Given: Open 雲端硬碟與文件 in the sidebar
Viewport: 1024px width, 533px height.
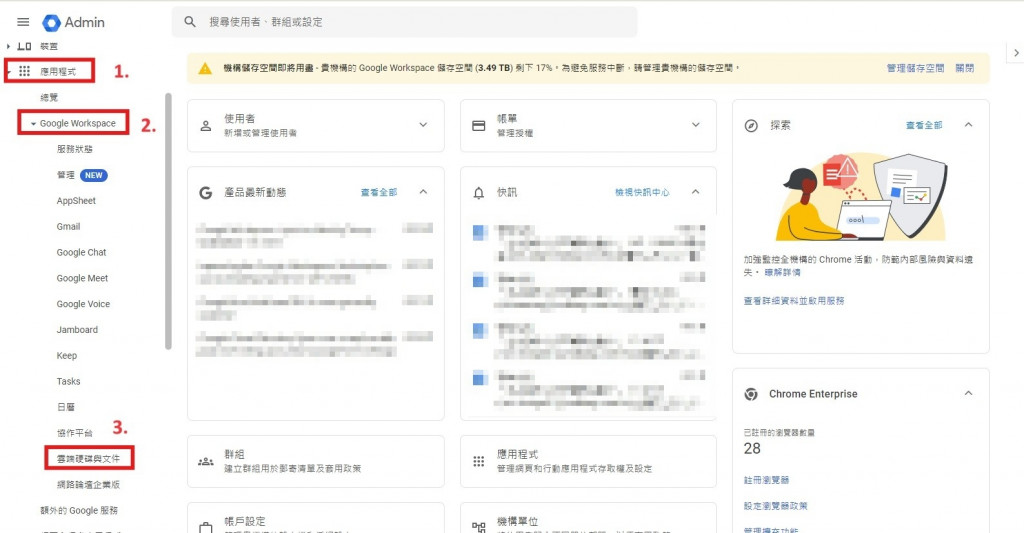Looking at the screenshot, I should [x=88, y=459].
